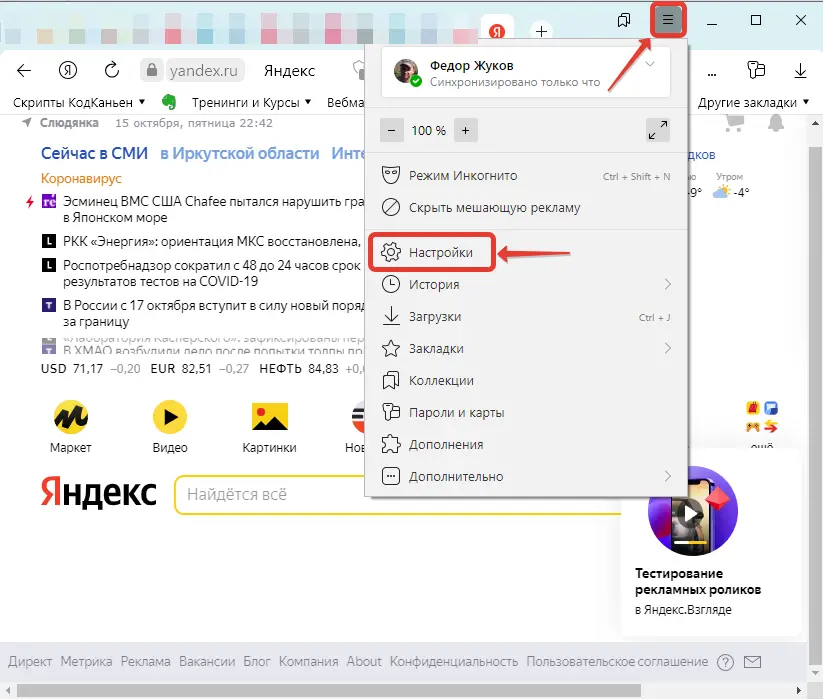The image size is (823, 699).
Task: Click the Сейчас в СМИ link
Action: click(94, 153)
